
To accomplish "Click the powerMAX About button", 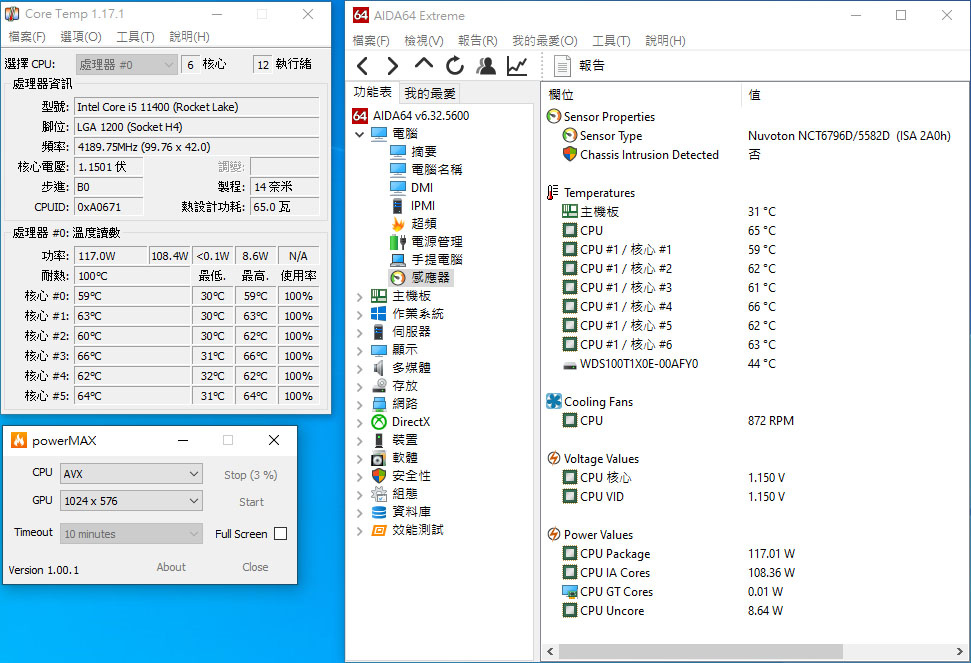I will point(171,567).
